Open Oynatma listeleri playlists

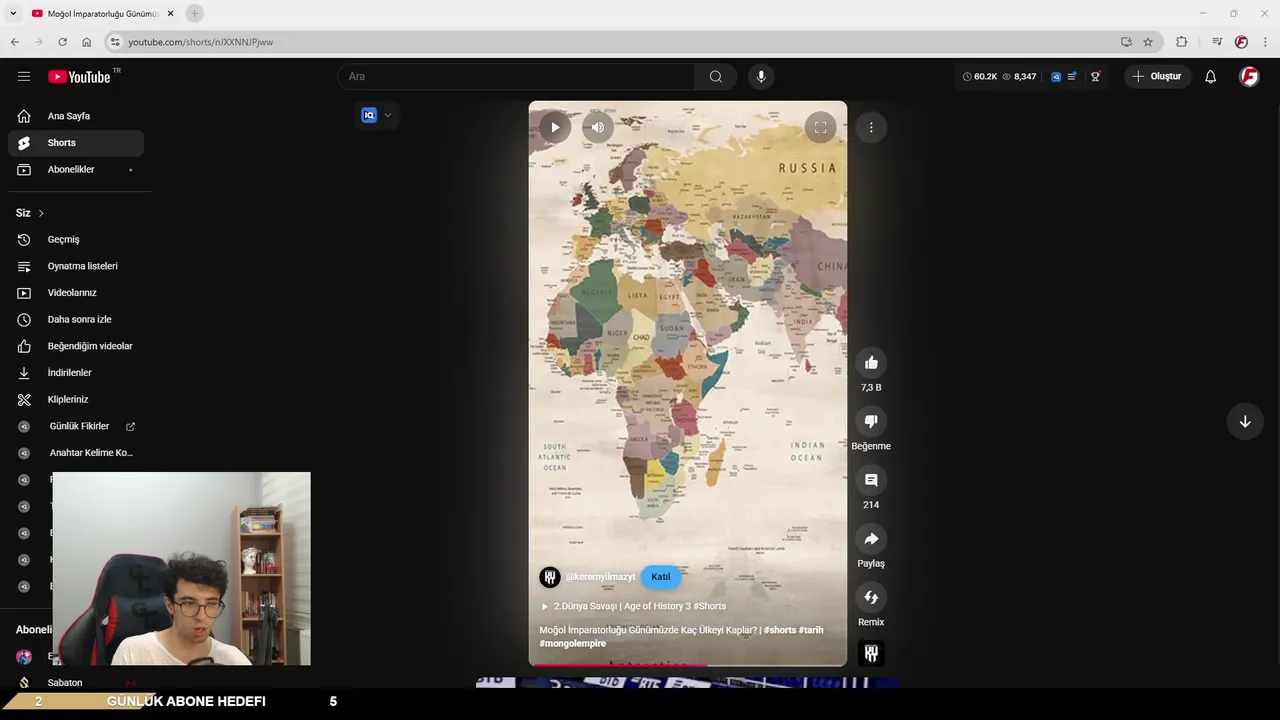click(76, 266)
